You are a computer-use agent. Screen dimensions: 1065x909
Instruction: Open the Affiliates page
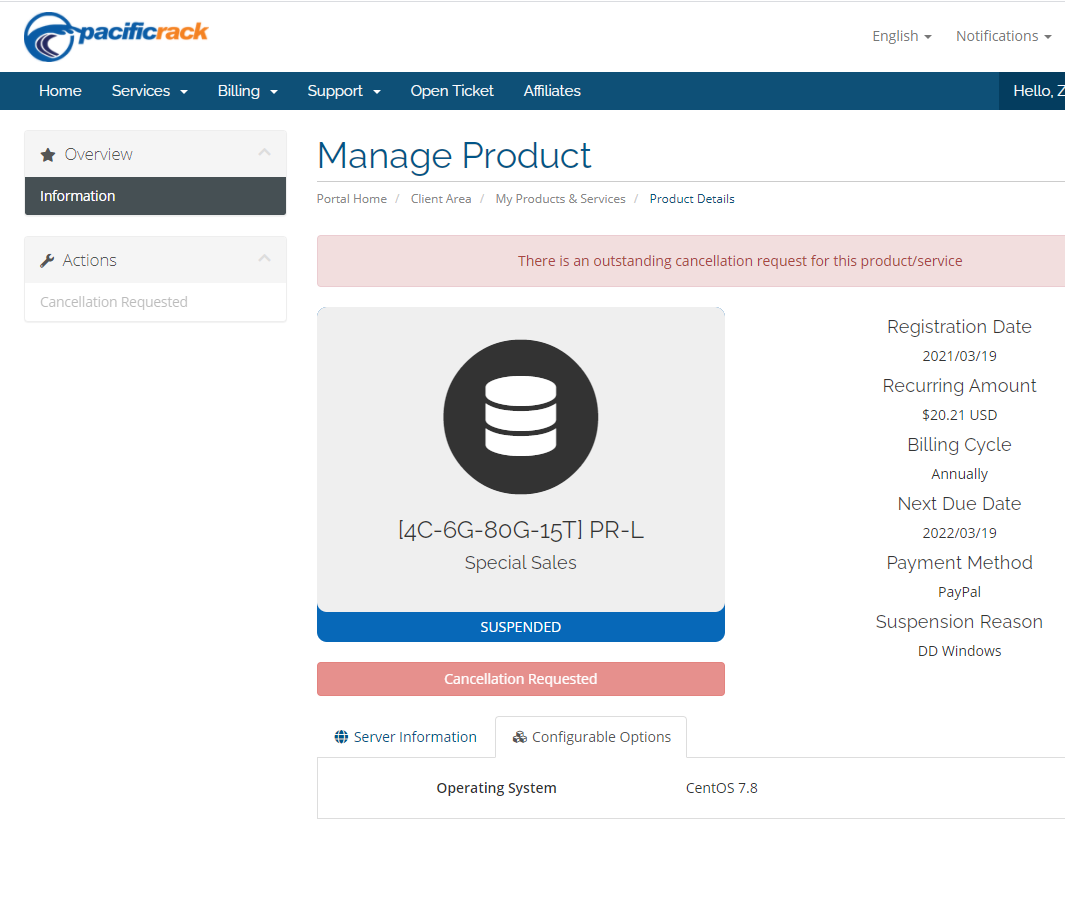(x=552, y=91)
